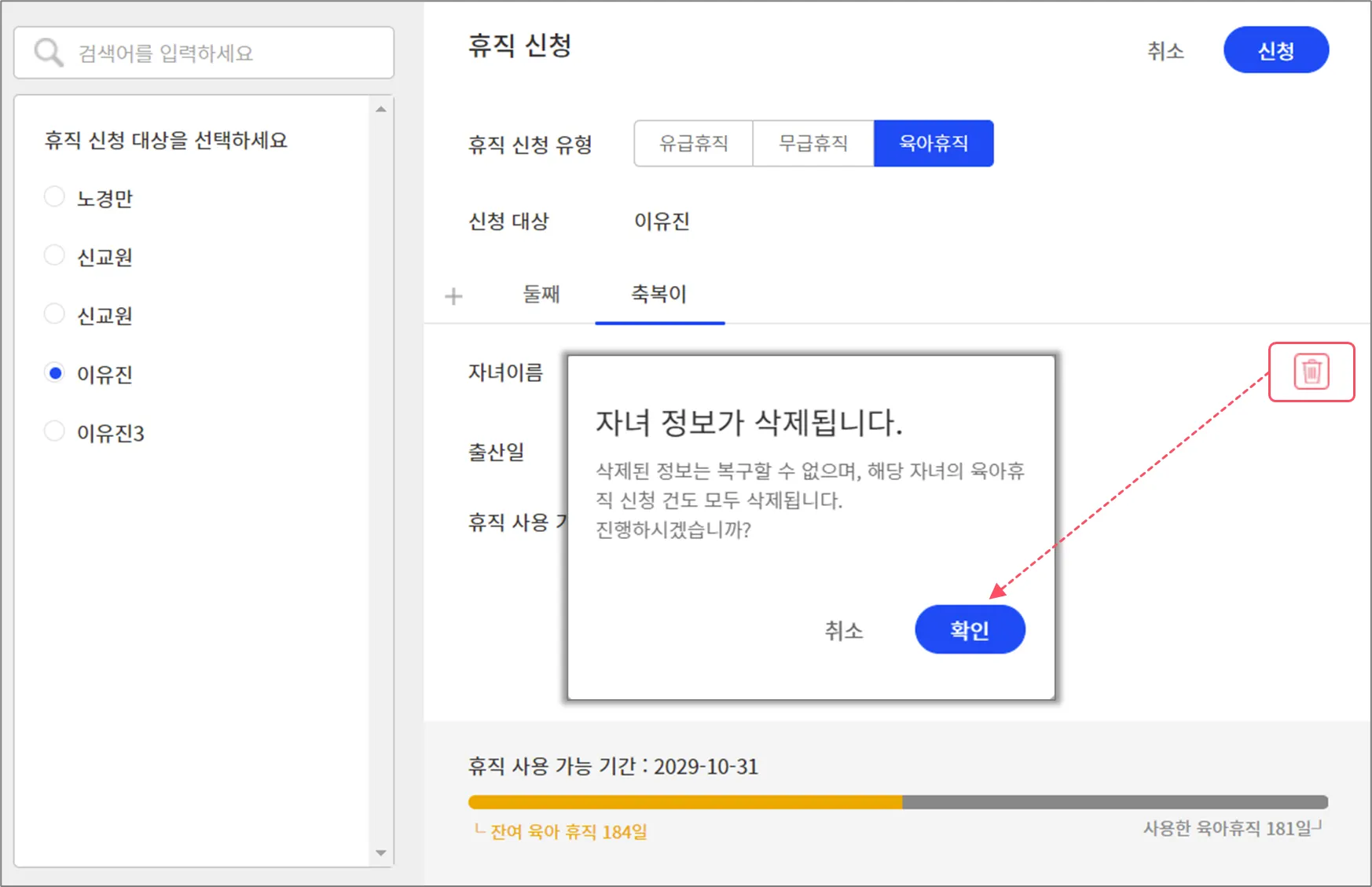Image resolution: width=1372 pixels, height=887 pixels.
Task: Select the 노경만 radio button
Action: coord(54,196)
